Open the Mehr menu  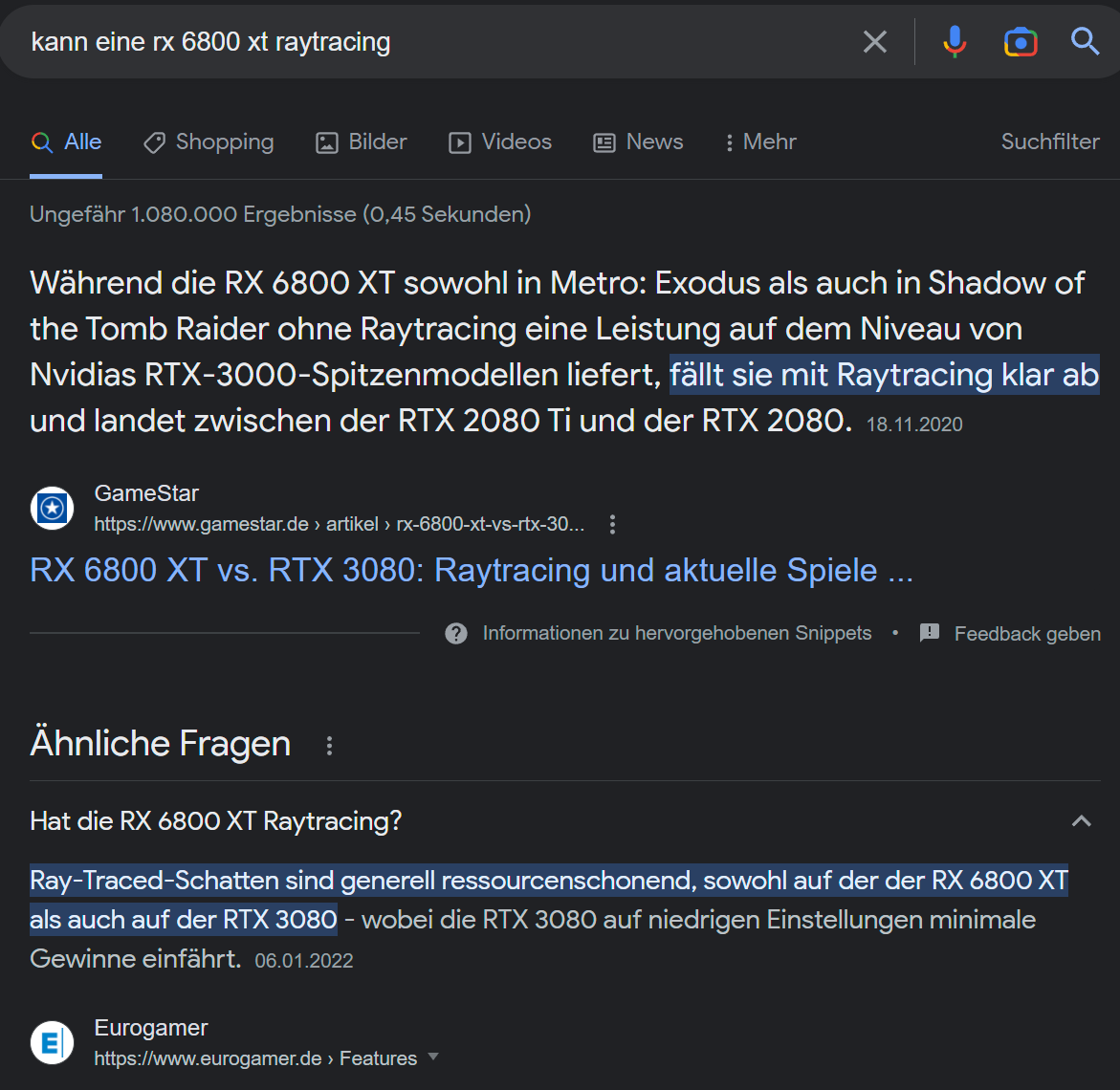tap(760, 142)
